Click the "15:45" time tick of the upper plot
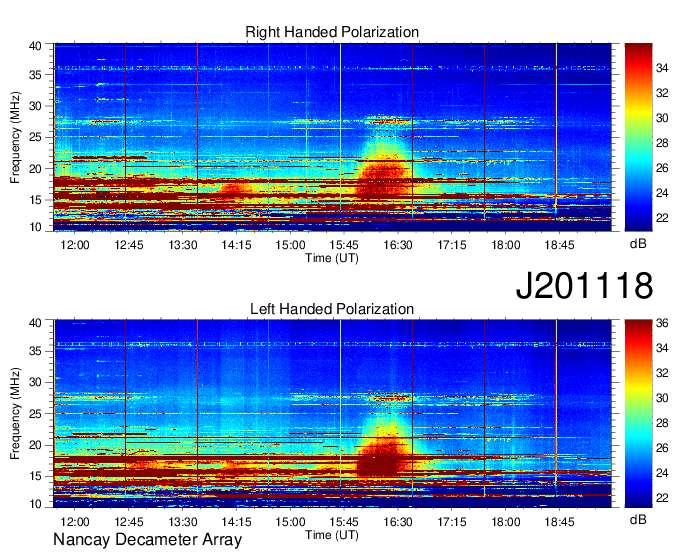The width and height of the screenshot is (680, 552). 344,245
